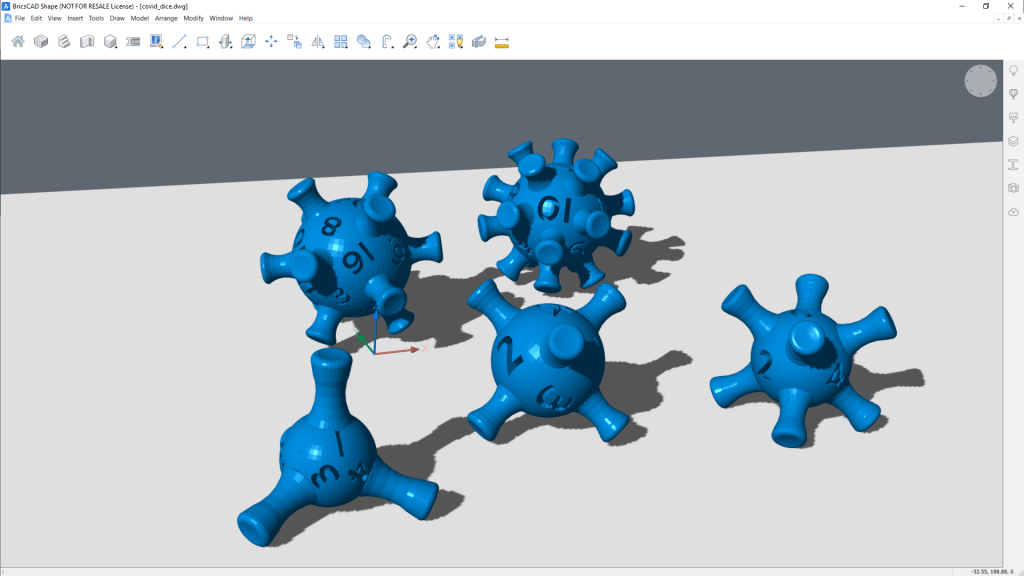Activate the Draw Line tool

coord(180,41)
